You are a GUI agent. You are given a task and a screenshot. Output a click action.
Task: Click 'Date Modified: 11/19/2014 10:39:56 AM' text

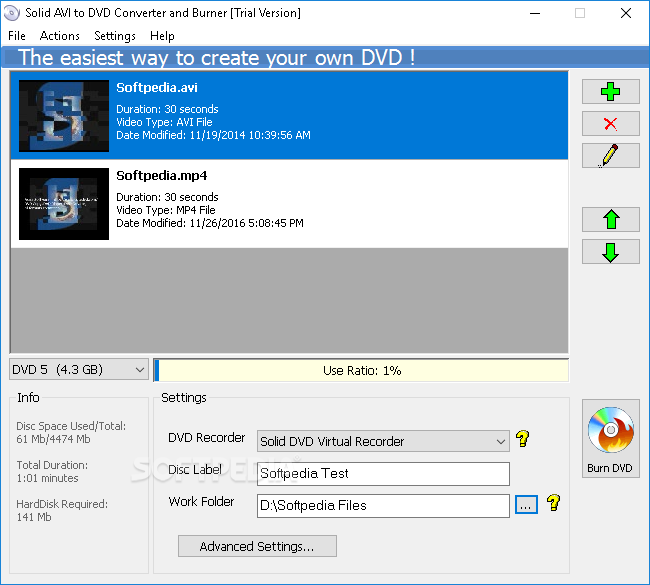pos(213,135)
